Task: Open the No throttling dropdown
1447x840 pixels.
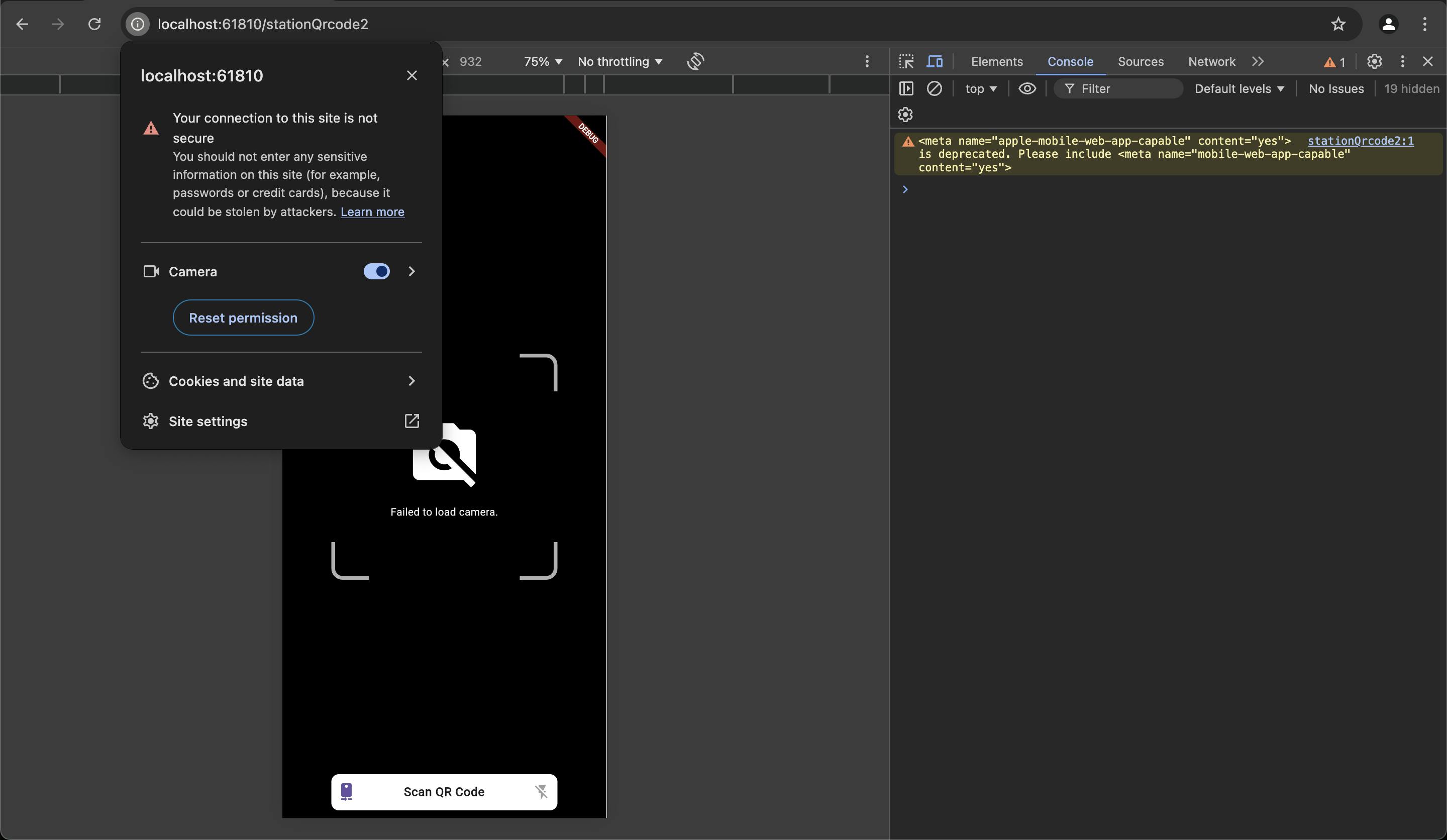Action: coord(619,61)
